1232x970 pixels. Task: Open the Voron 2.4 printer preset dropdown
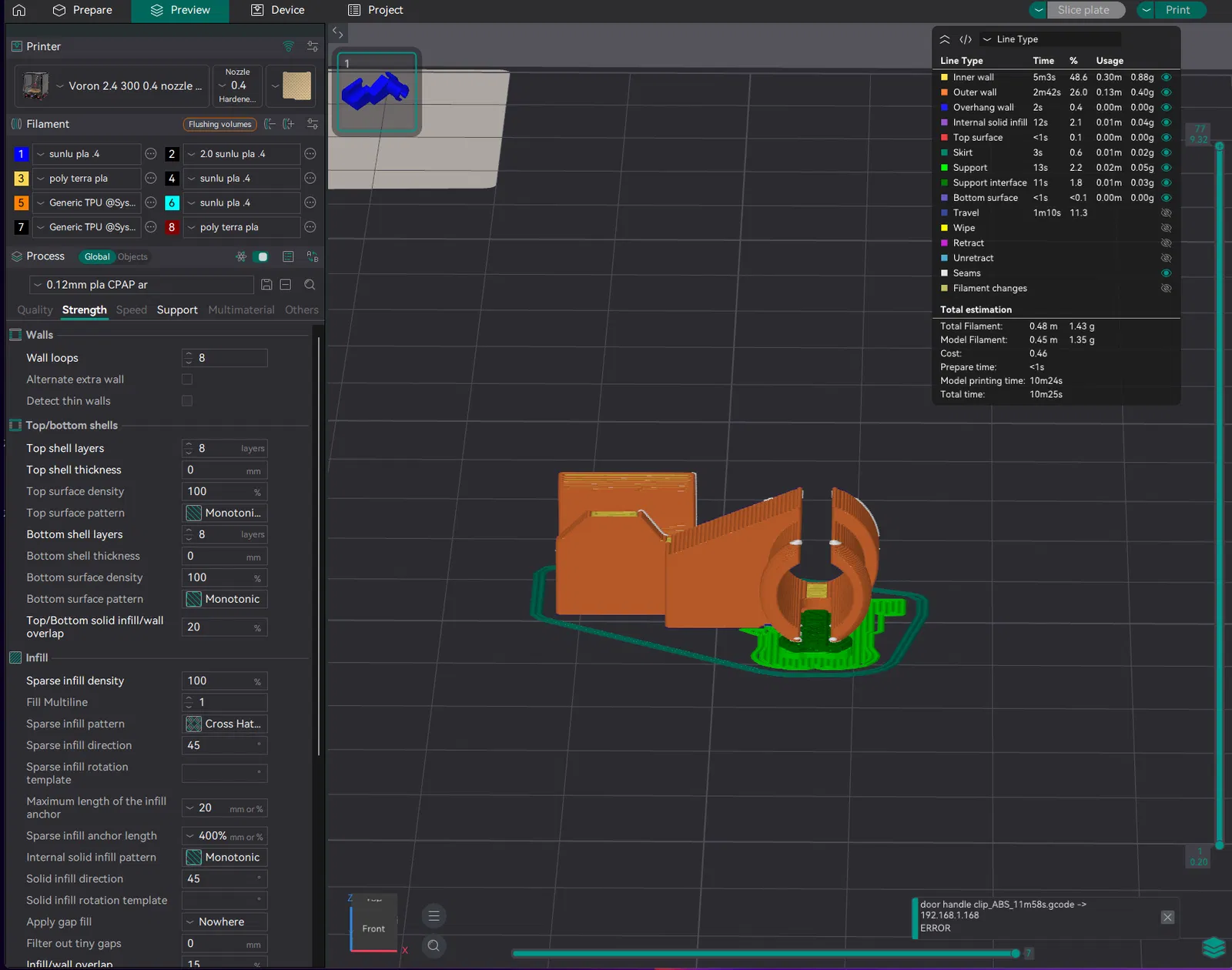point(129,86)
